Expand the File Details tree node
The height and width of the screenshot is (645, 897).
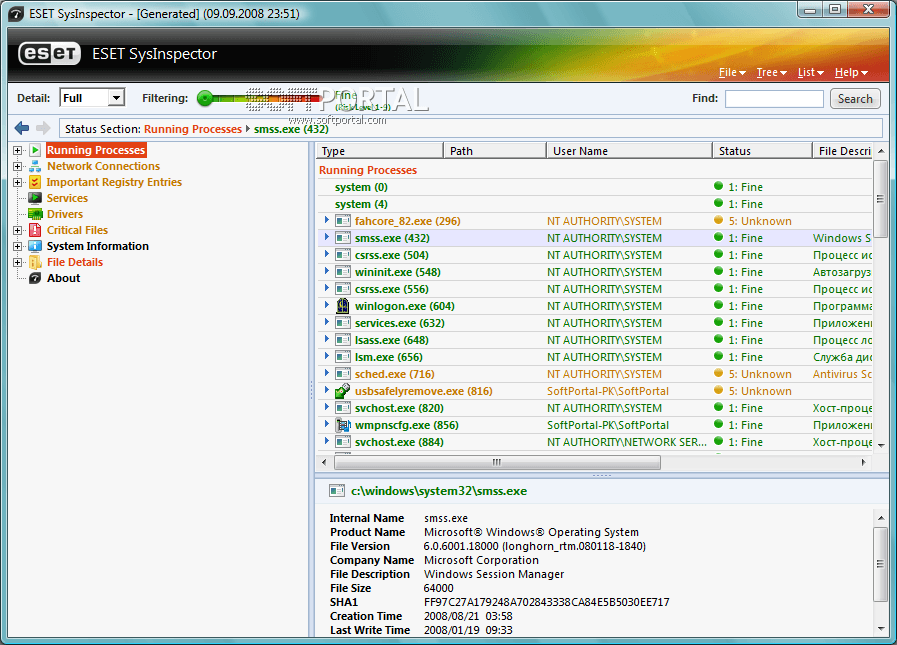18,263
